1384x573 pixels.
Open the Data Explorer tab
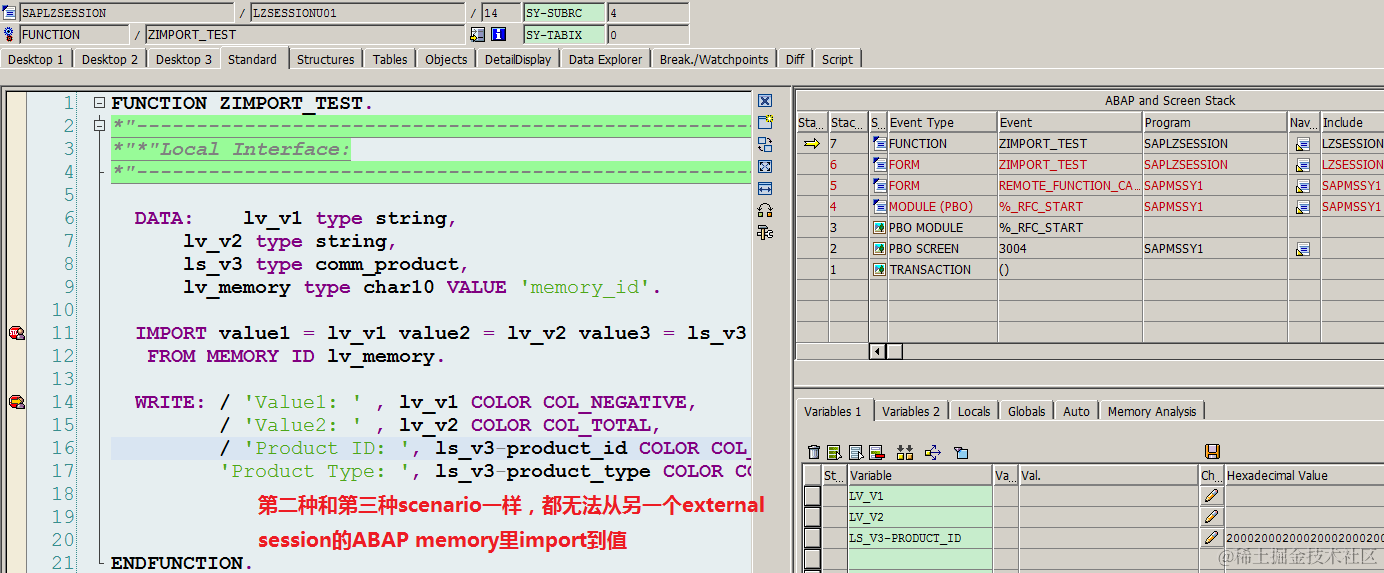(606, 59)
